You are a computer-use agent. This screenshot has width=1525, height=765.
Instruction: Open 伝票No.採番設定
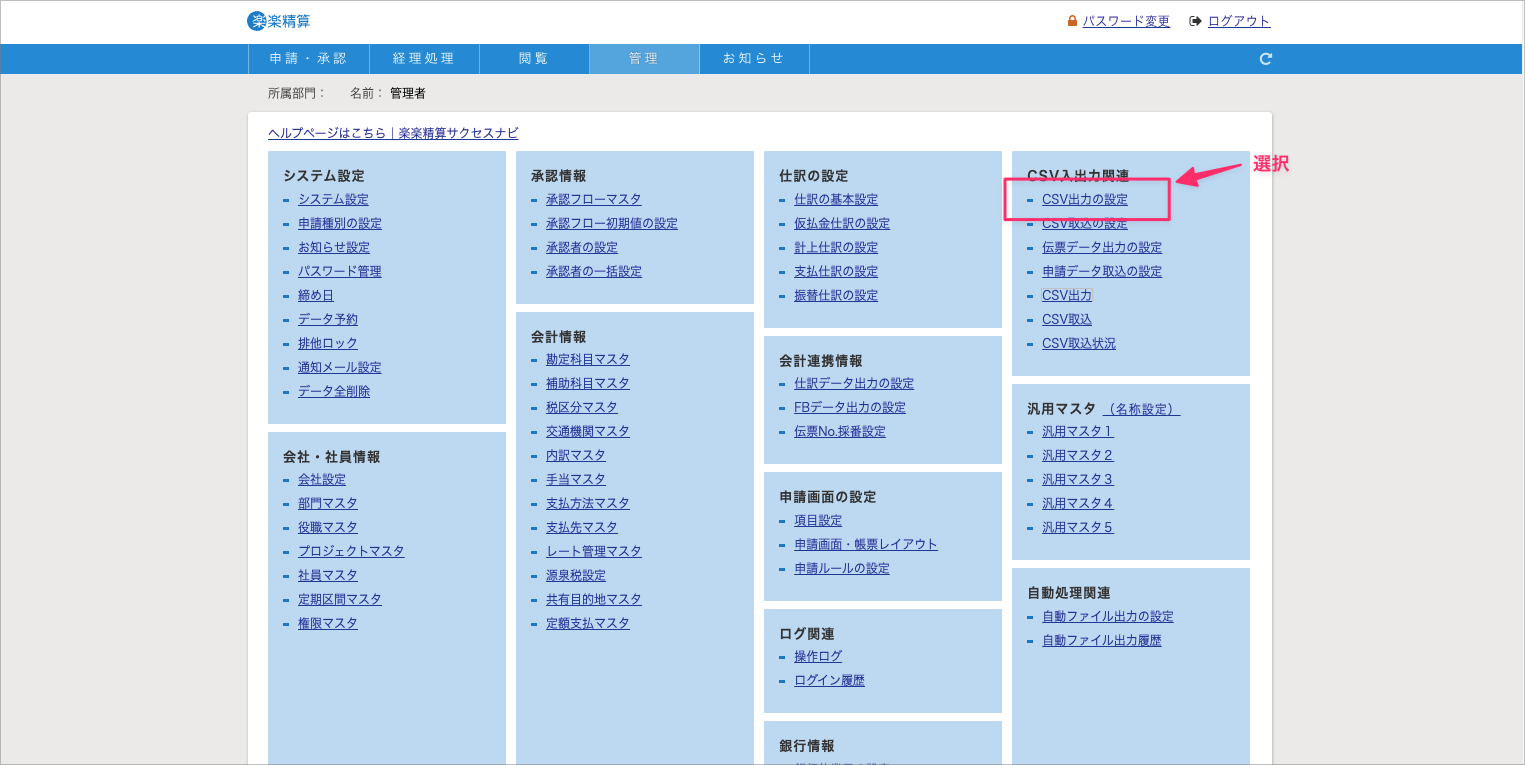(x=840, y=432)
